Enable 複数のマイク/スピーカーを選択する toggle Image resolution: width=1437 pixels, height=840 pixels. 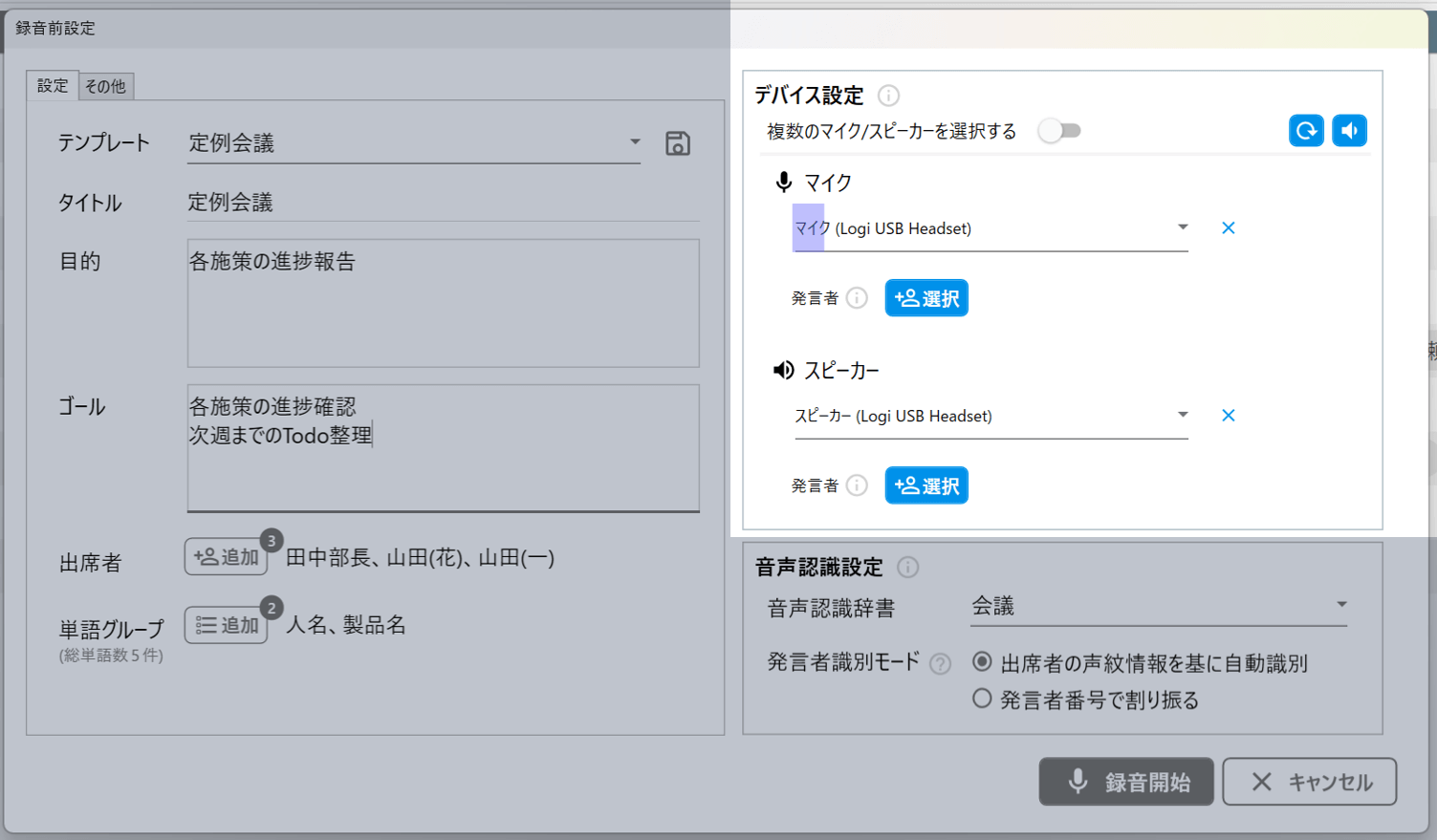click(1059, 131)
